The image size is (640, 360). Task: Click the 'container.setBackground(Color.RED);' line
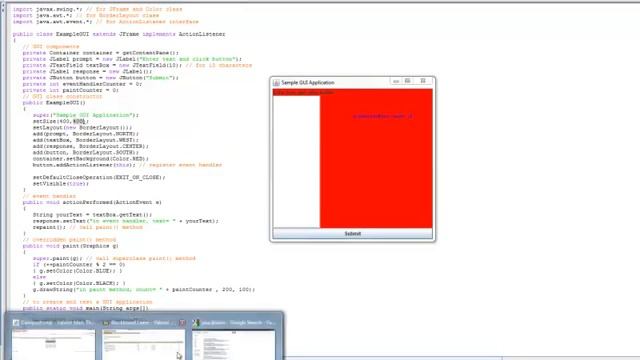(91, 158)
